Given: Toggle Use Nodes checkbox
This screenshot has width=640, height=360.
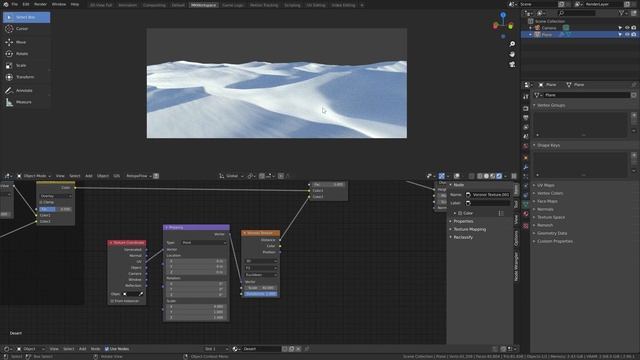Looking at the screenshot, I should tap(107, 349).
